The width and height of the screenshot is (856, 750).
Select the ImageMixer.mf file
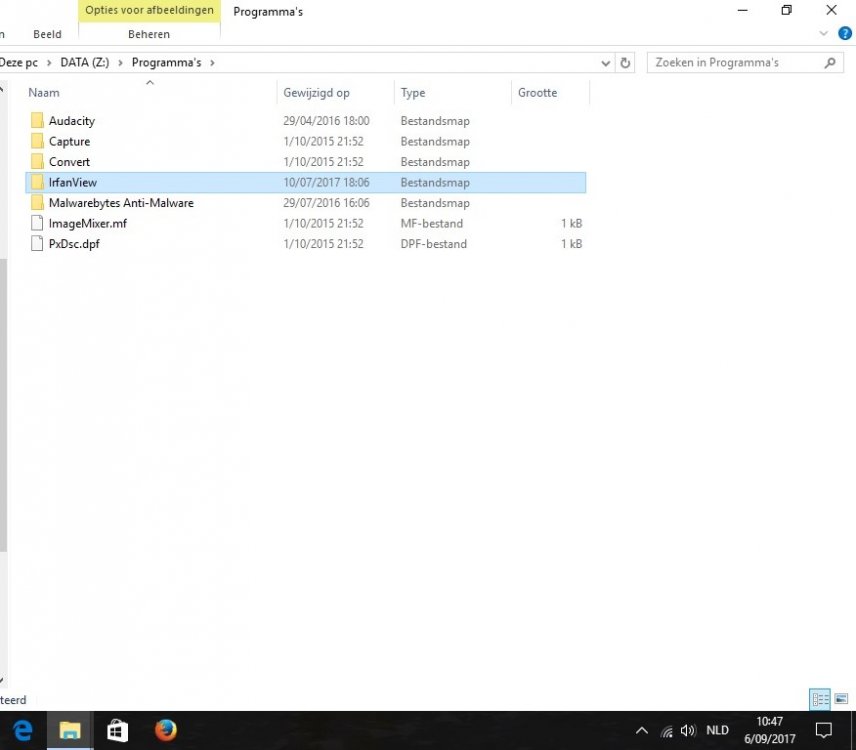[87, 224]
